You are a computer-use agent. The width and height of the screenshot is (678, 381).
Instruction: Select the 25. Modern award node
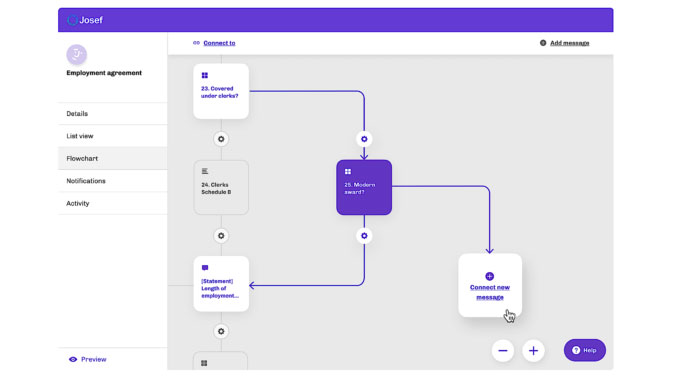click(x=364, y=187)
